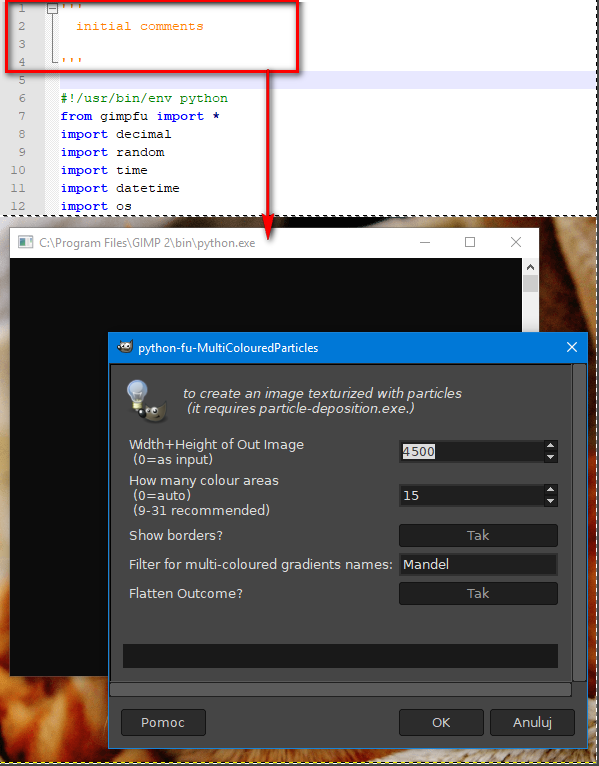Click the GIMP Wilber icon in dialog title
The height and width of the screenshot is (766, 599).
125,347
